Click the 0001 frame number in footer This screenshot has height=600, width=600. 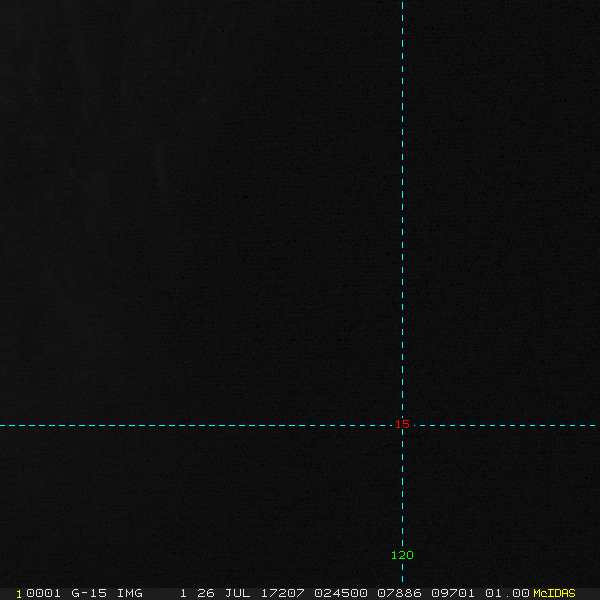coord(43,593)
